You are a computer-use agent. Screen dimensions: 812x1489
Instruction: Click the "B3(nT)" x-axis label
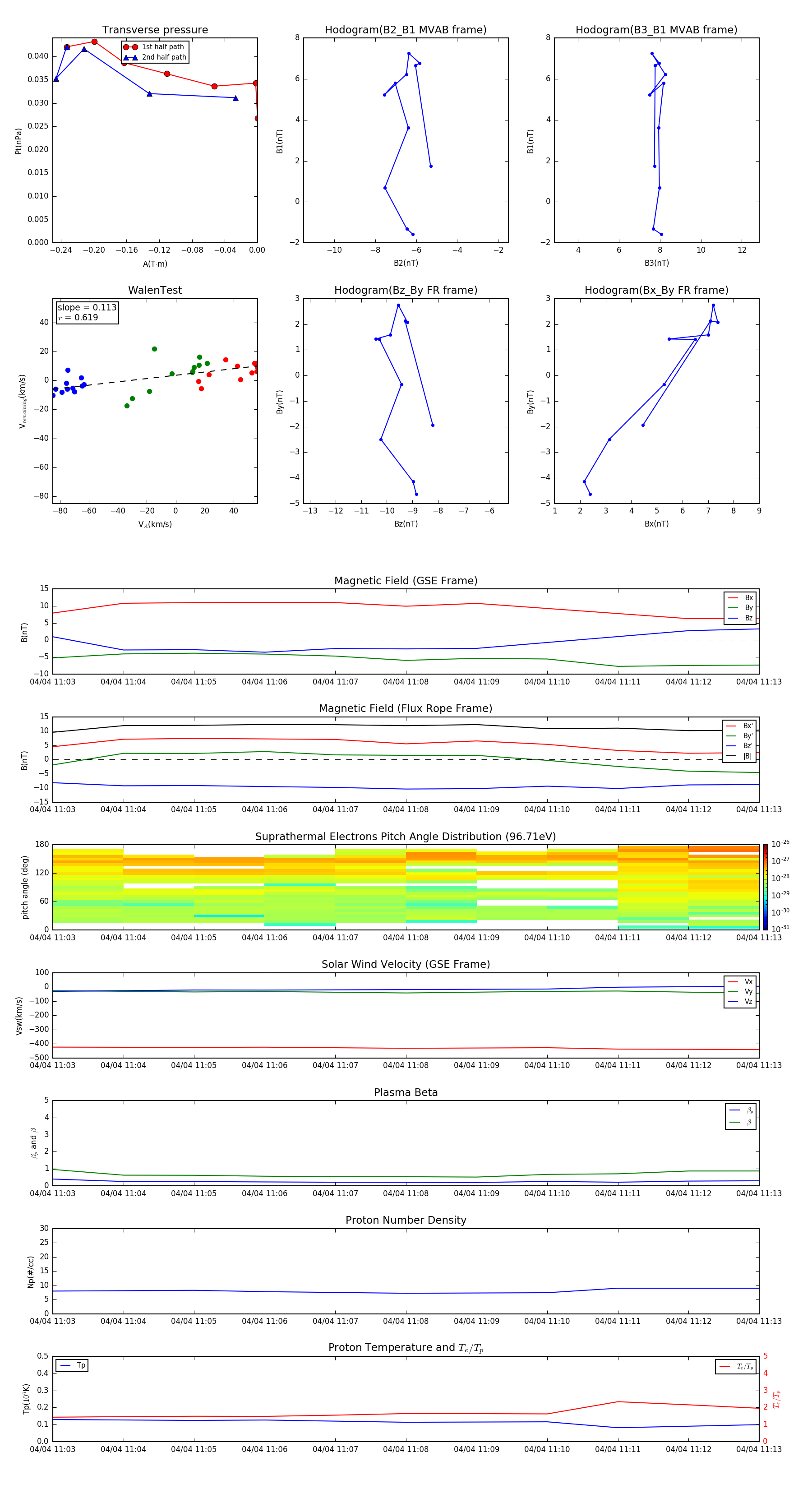pyautogui.click(x=656, y=263)
